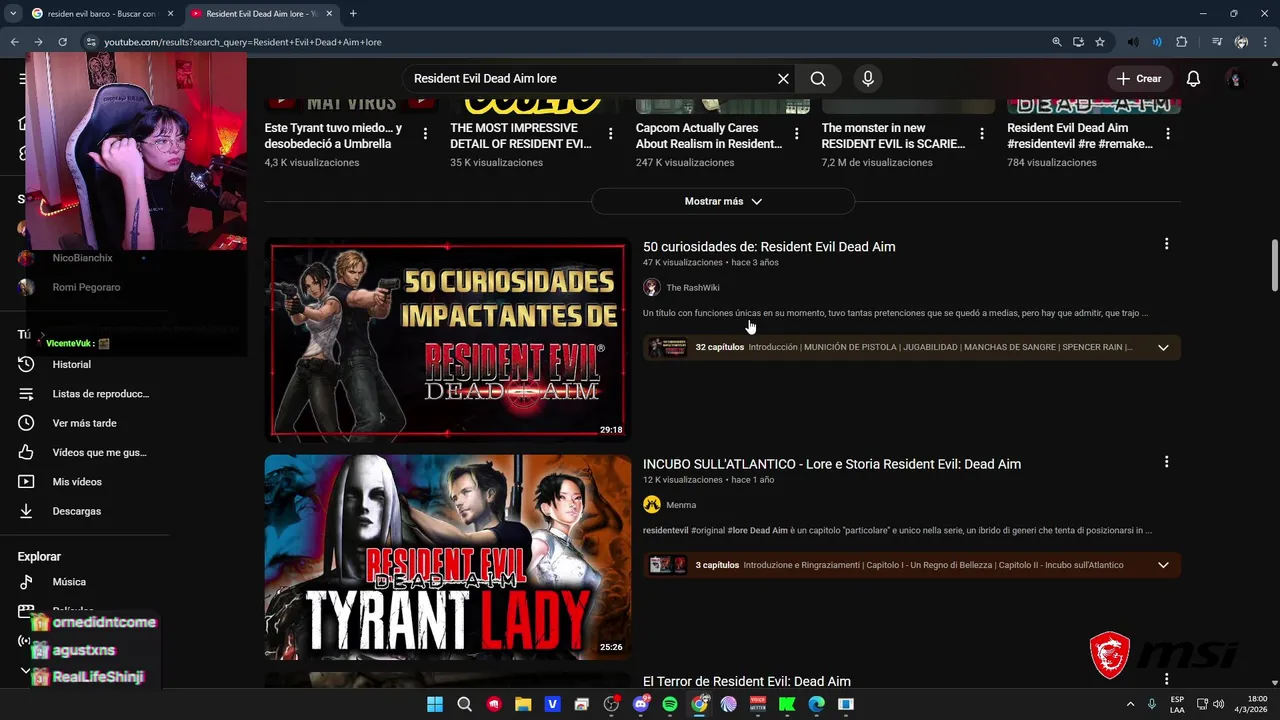Bookmark this page with the star icon
1280x720 pixels.
pos(1100,42)
